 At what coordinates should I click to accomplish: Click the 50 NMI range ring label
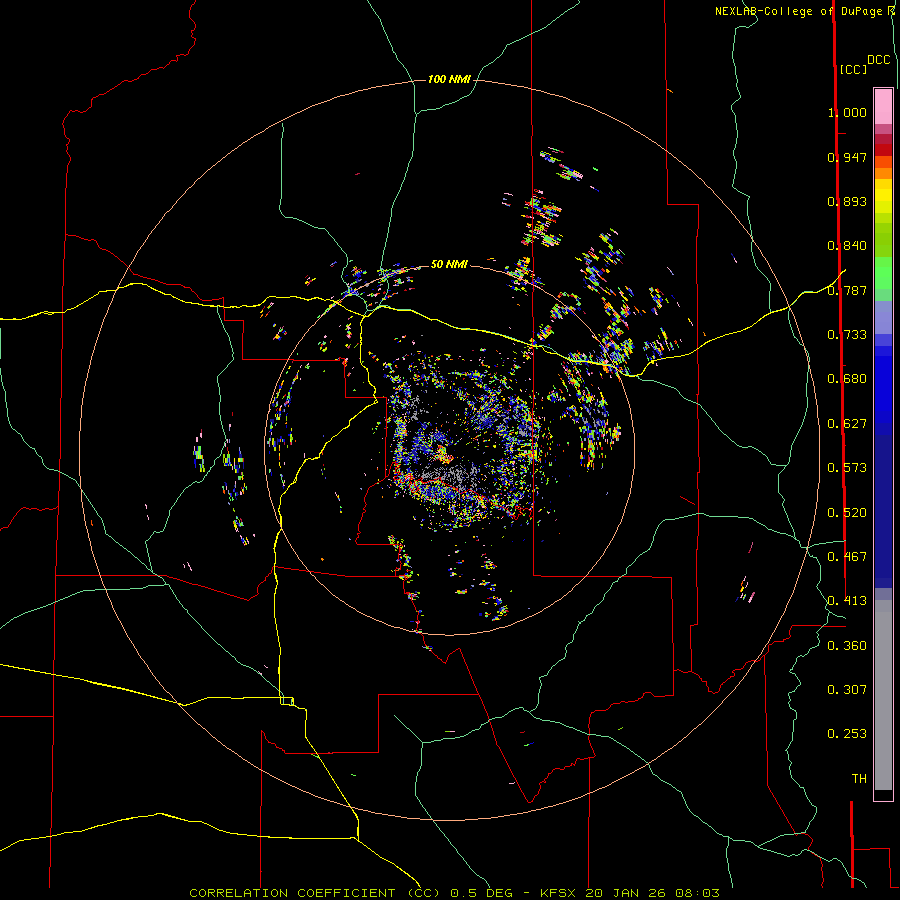pyautogui.click(x=449, y=264)
